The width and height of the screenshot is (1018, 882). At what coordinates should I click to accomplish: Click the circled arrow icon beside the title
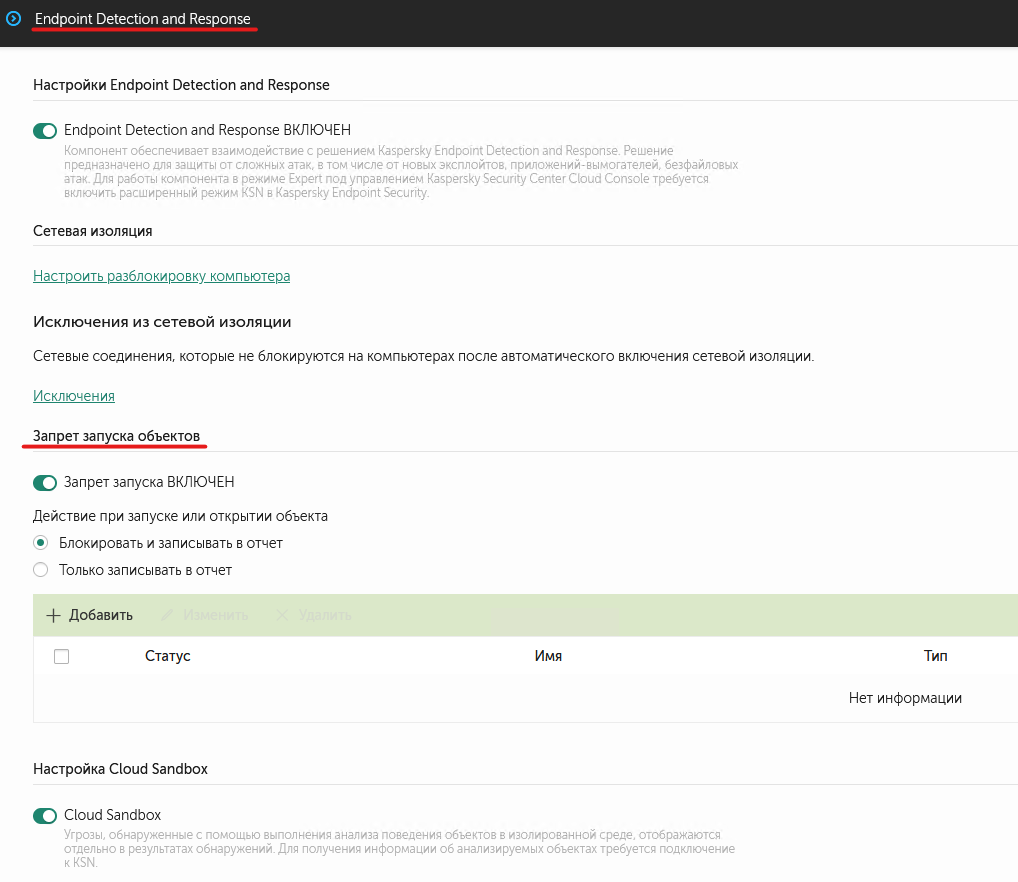coord(14,19)
